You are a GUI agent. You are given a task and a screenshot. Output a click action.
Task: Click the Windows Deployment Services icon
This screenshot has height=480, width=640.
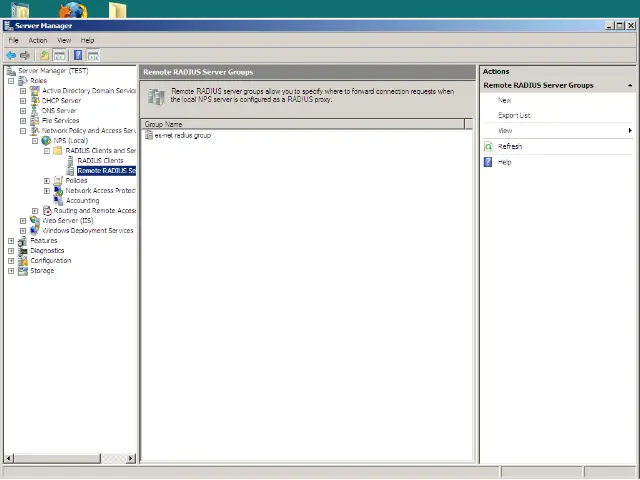point(35,231)
